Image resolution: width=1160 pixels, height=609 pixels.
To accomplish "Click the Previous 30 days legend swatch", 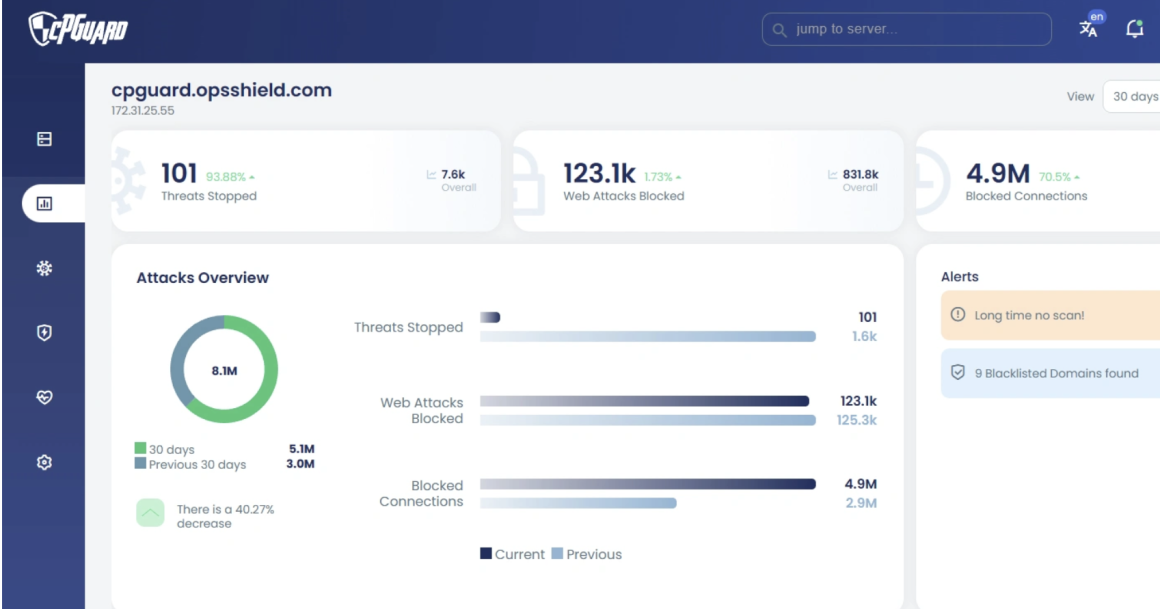I will tap(140, 463).
